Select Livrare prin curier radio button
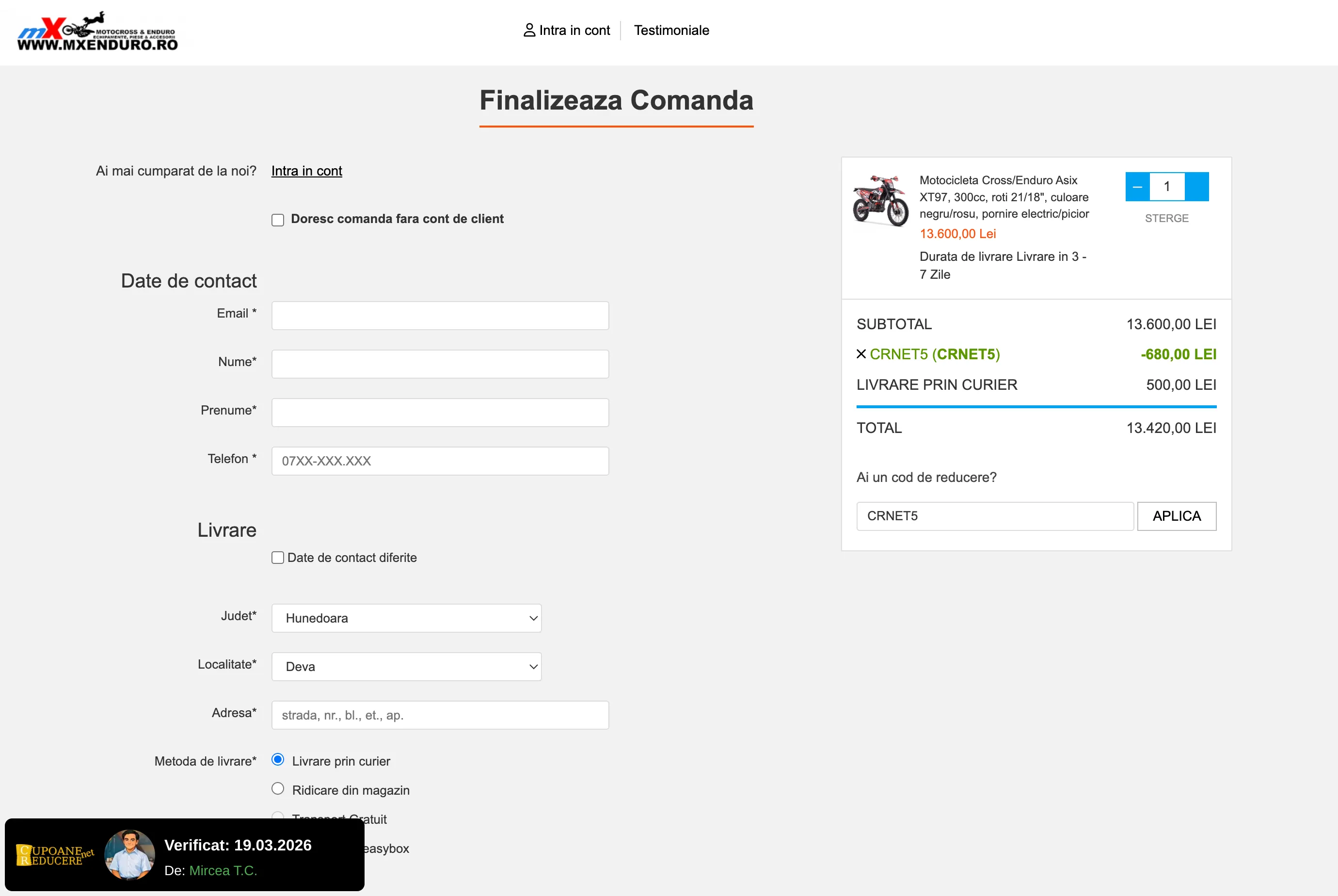The width and height of the screenshot is (1338, 896). (x=278, y=760)
